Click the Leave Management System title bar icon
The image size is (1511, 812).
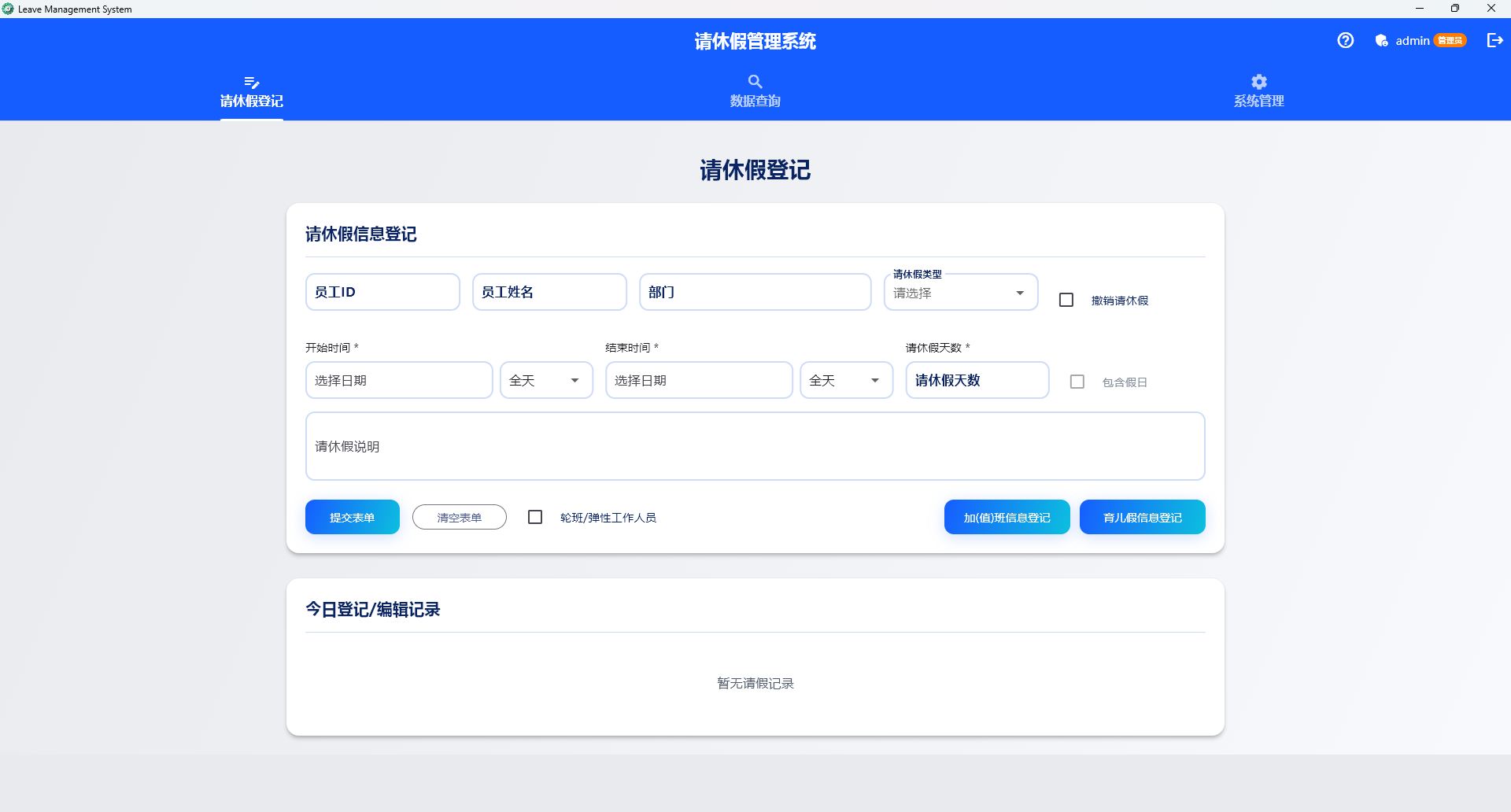(x=8, y=9)
